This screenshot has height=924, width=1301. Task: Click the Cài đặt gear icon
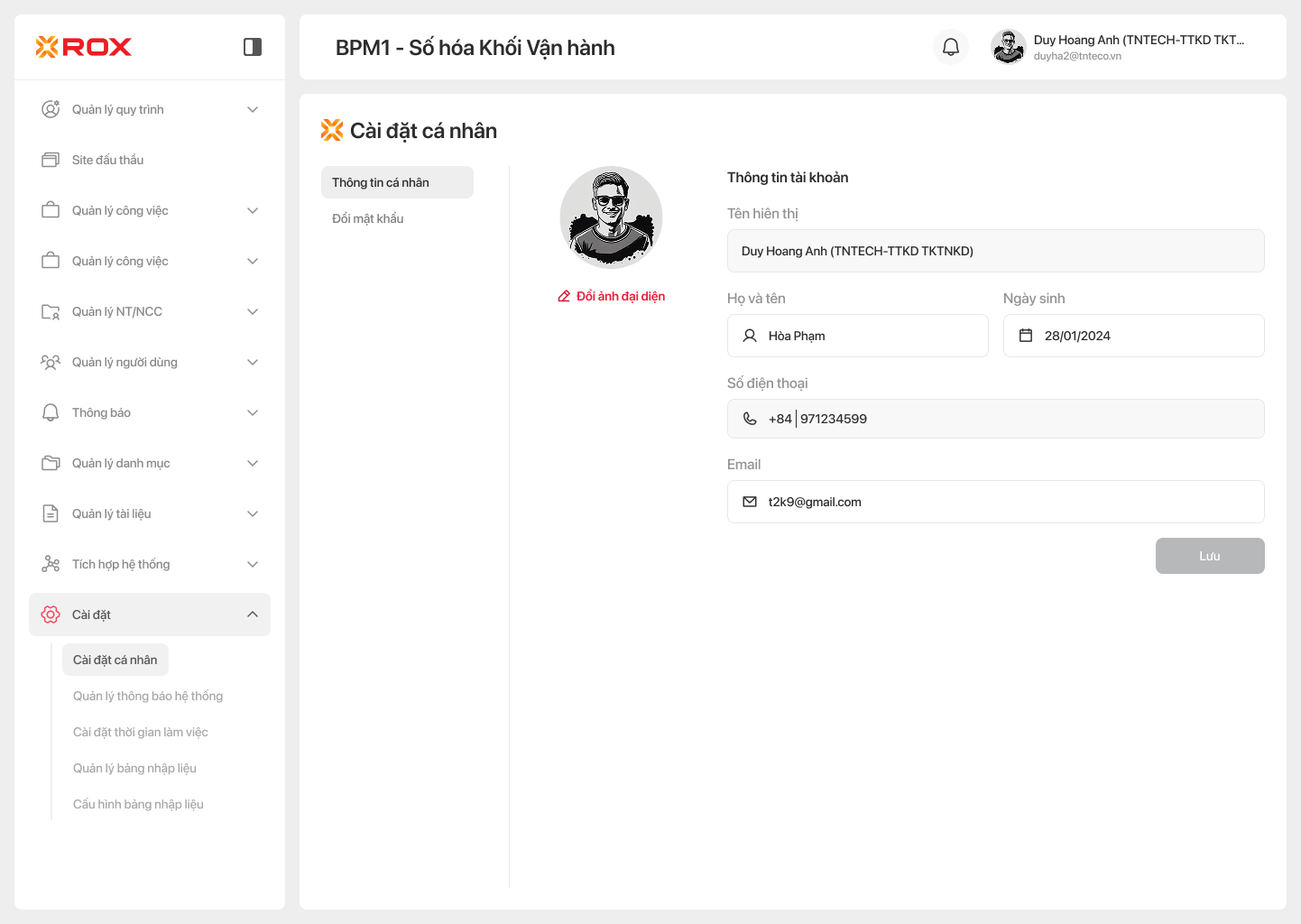tap(51, 614)
